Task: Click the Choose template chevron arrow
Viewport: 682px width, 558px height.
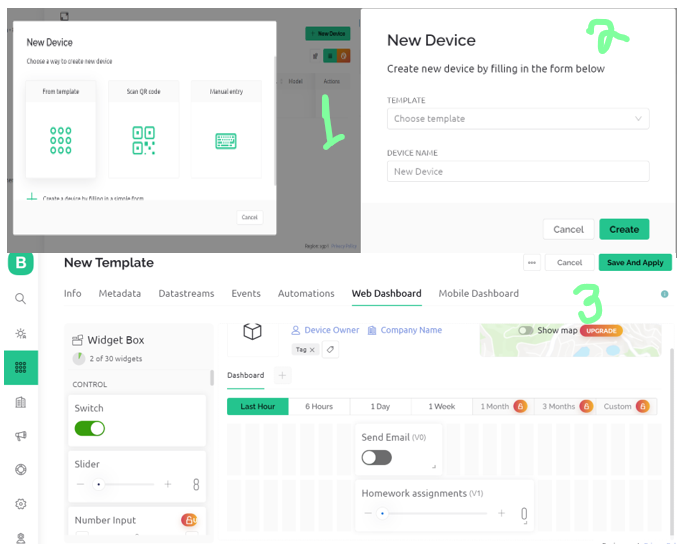Action: click(x=638, y=118)
